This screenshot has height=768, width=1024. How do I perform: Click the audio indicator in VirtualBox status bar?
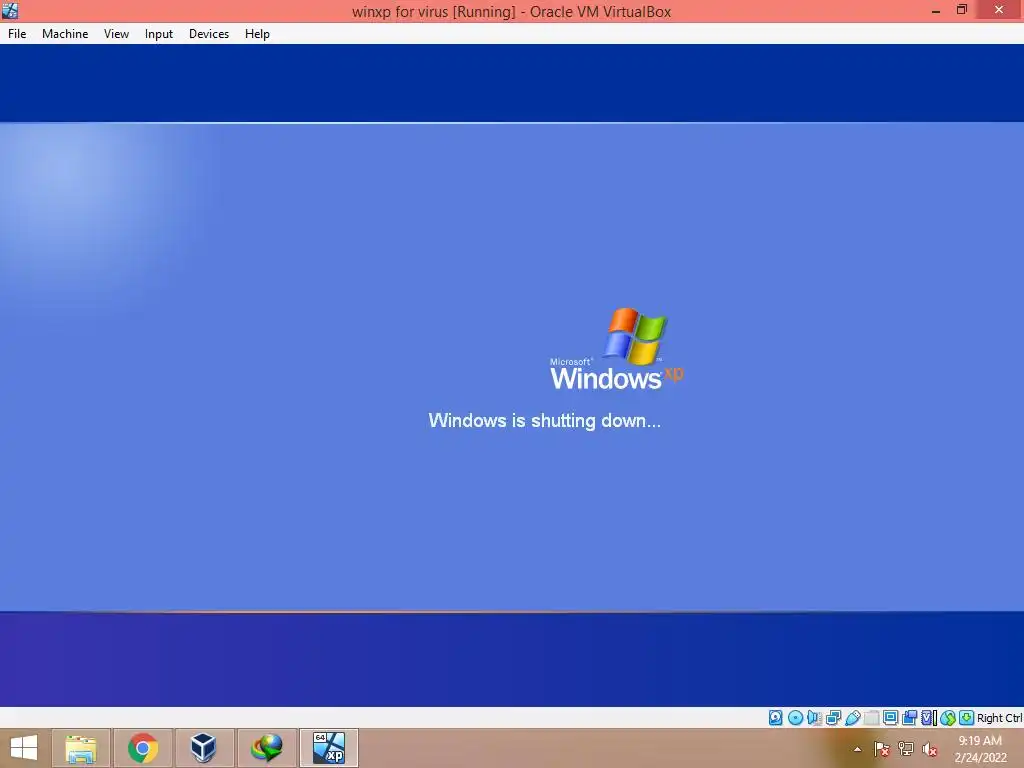[814, 718]
